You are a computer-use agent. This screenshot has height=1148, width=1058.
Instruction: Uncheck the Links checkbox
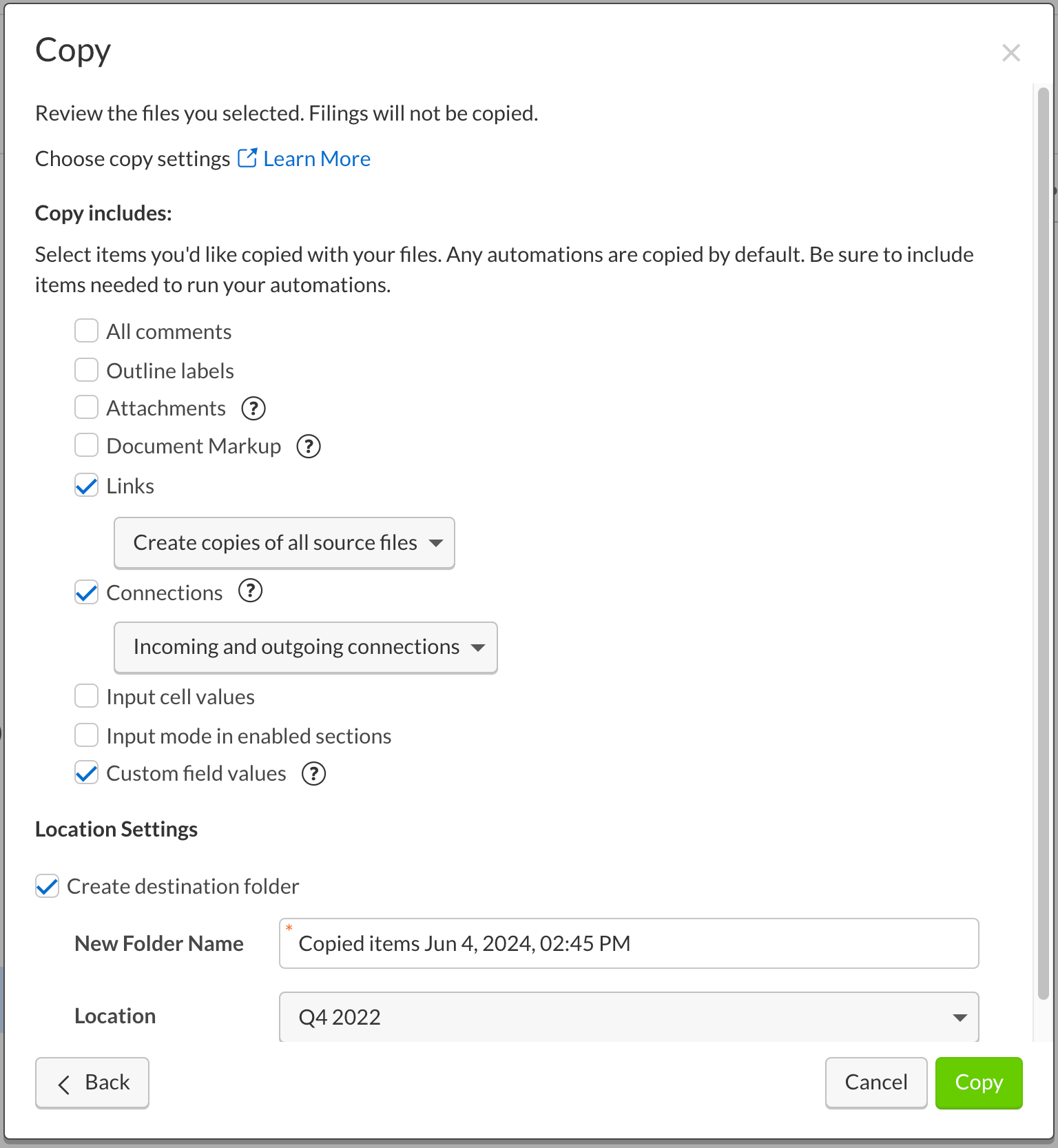tap(86, 485)
